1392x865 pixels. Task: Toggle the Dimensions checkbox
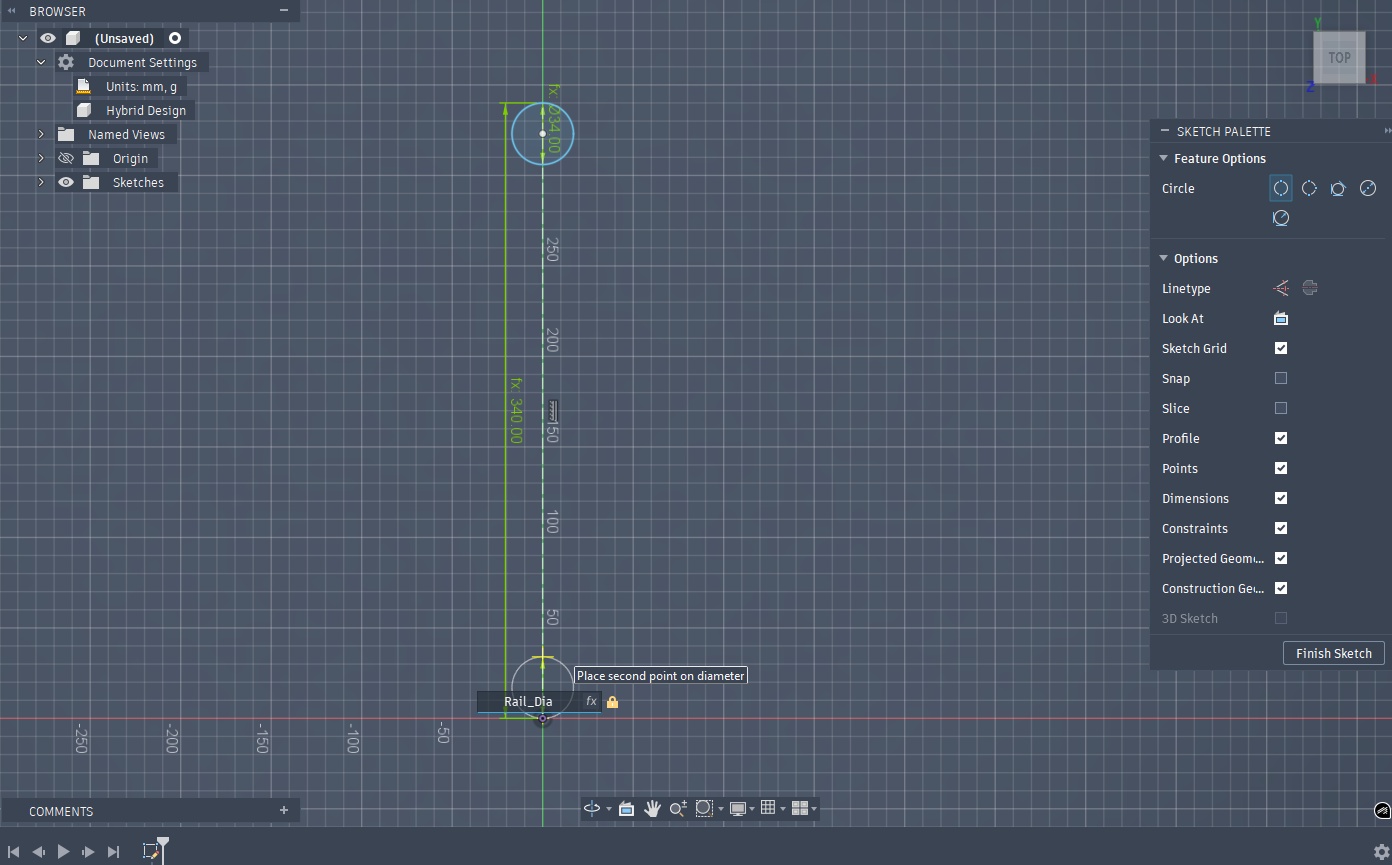[1281, 498]
